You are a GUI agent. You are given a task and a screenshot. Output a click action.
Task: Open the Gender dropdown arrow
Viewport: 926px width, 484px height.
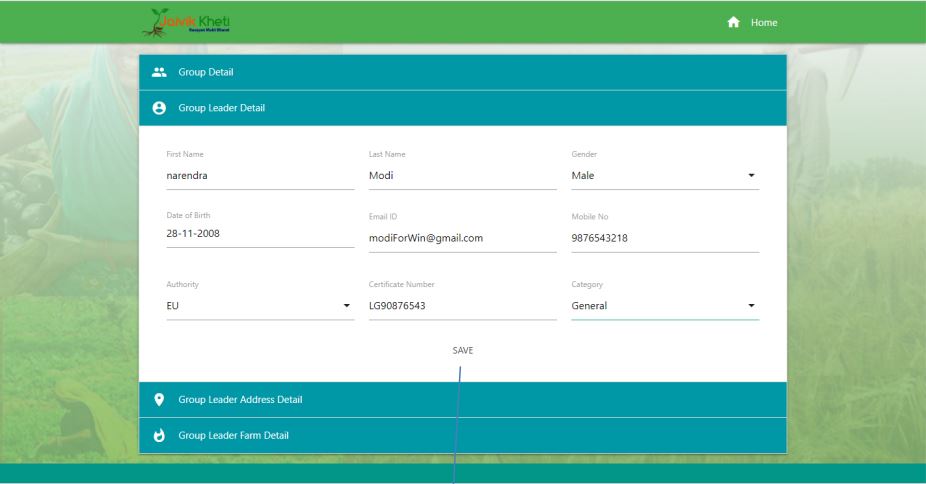click(x=751, y=177)
